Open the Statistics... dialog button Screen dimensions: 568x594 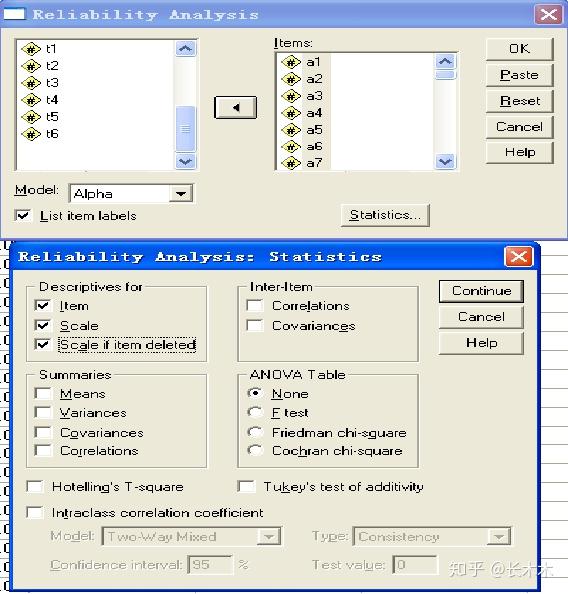pyautogui.click(x=385, y=215)
